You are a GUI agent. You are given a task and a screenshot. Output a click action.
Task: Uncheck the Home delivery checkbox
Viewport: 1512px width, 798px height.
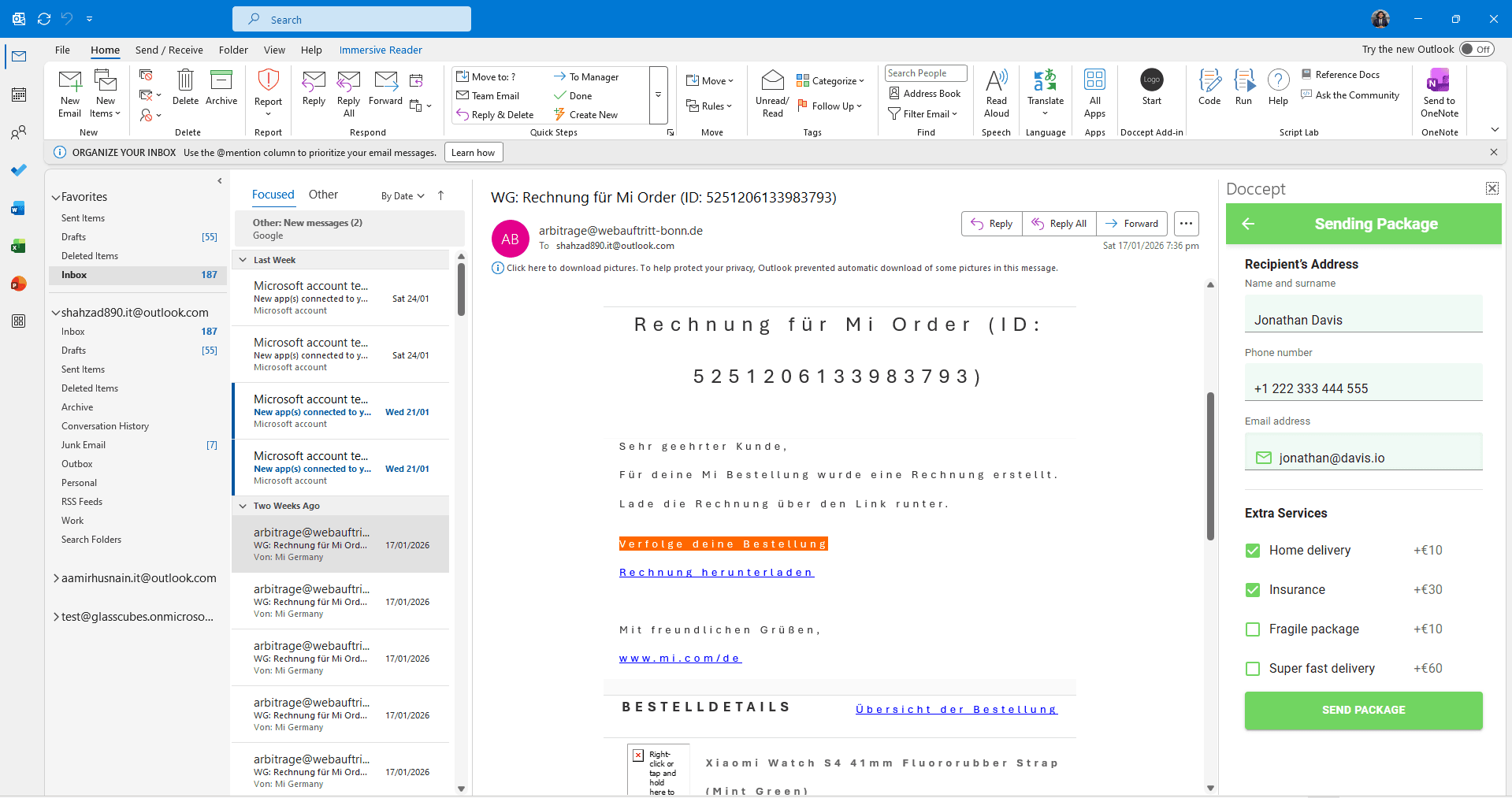click(x=1253, y=551)
